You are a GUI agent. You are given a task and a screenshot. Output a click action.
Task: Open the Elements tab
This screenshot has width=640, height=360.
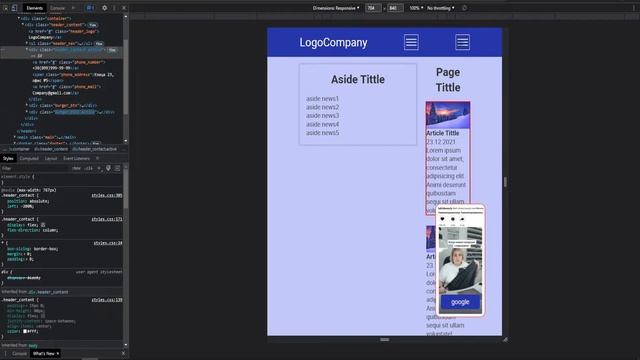[35, 8]
